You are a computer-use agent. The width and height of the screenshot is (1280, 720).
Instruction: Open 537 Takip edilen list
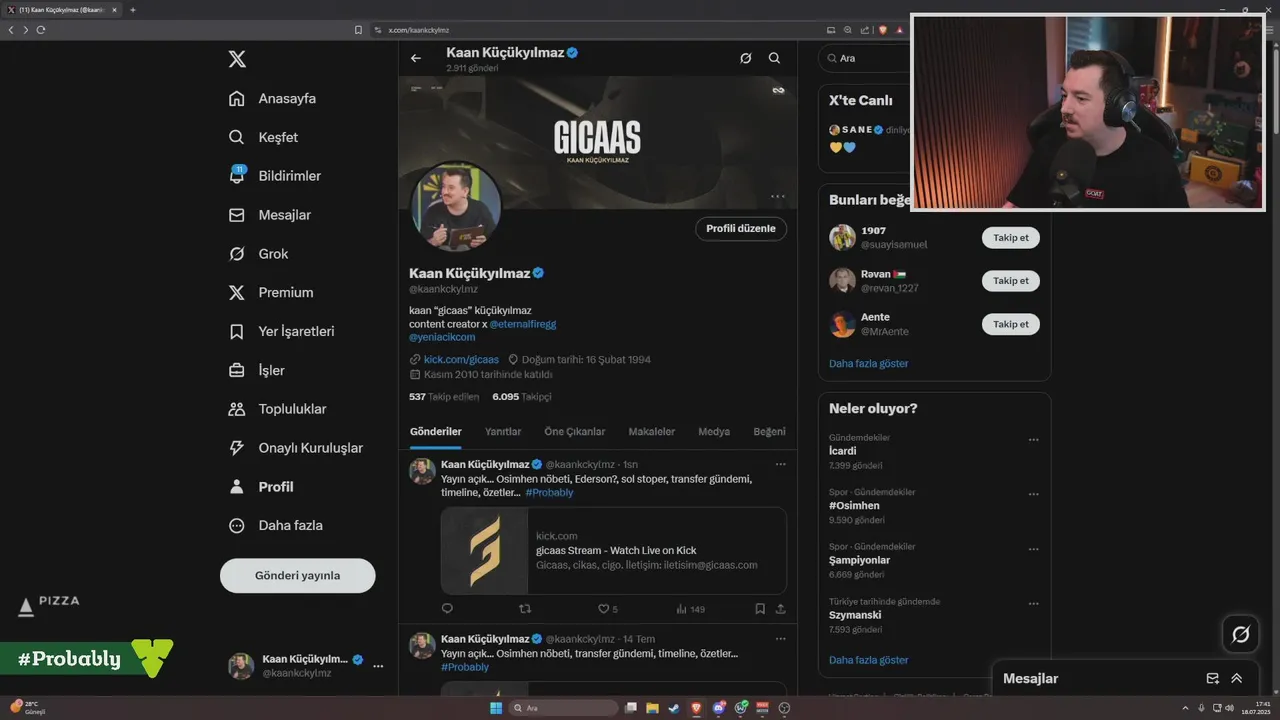pyautogui.click(x=444, y=396)
